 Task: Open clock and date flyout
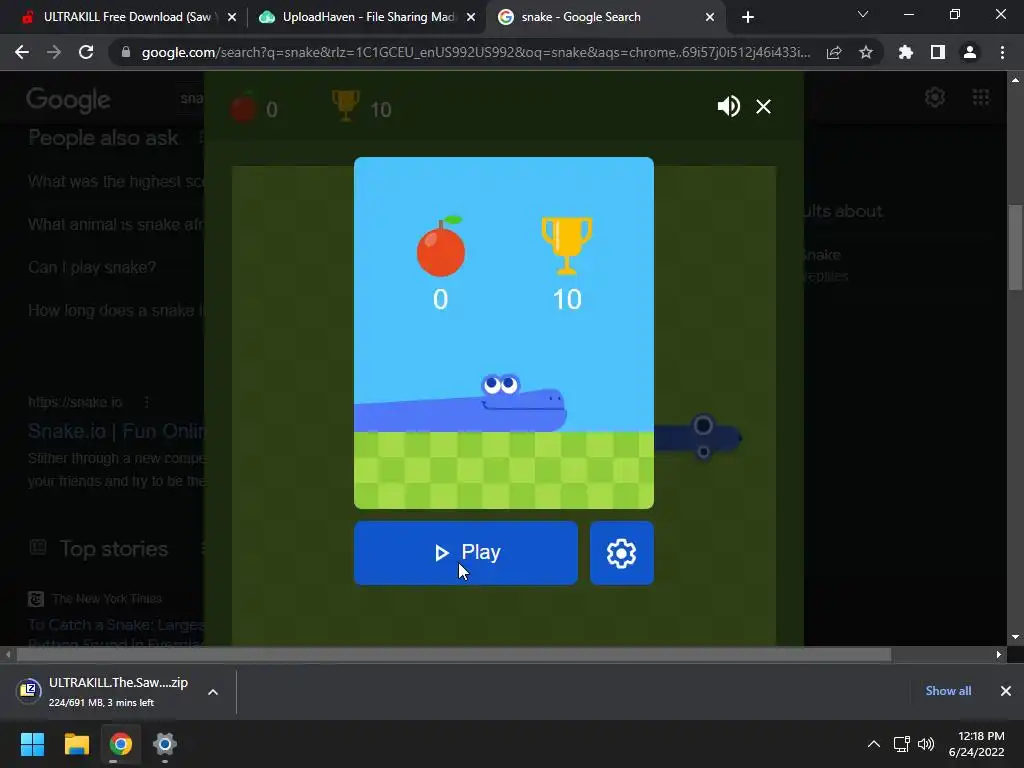coord(976,744)
